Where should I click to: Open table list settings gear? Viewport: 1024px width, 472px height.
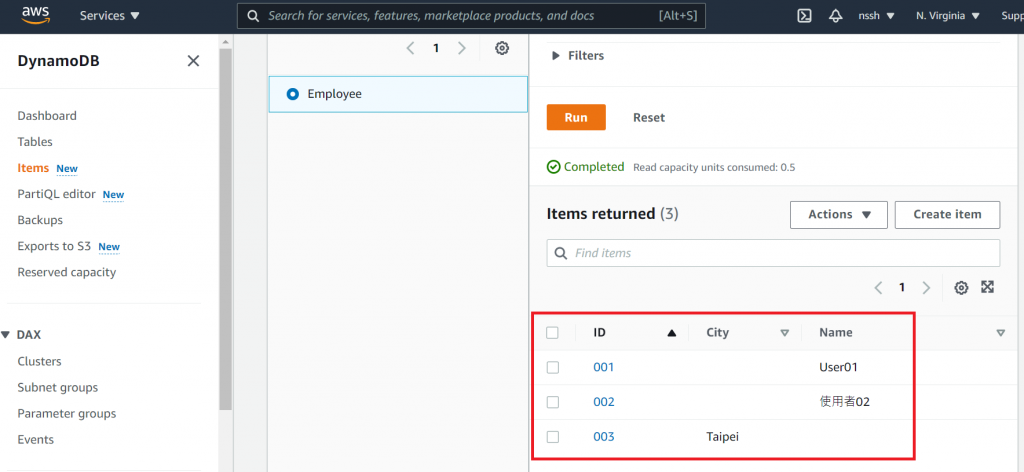click(x=502, y=48)
